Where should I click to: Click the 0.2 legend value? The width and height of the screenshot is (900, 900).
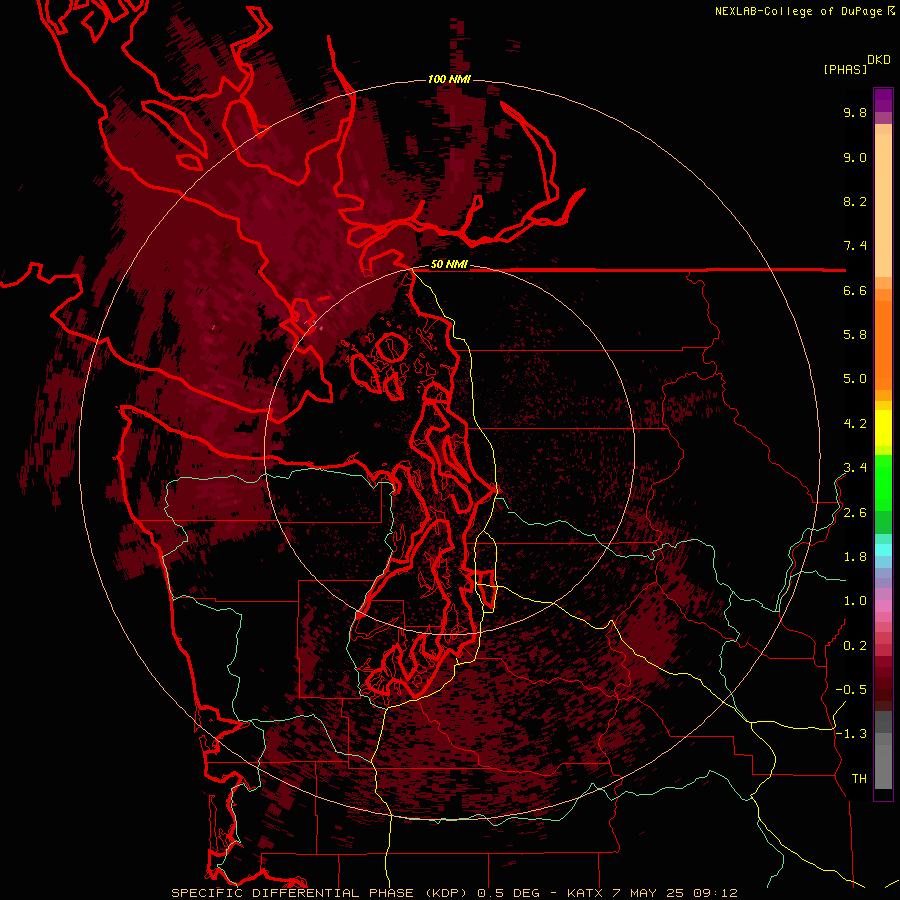855,646
